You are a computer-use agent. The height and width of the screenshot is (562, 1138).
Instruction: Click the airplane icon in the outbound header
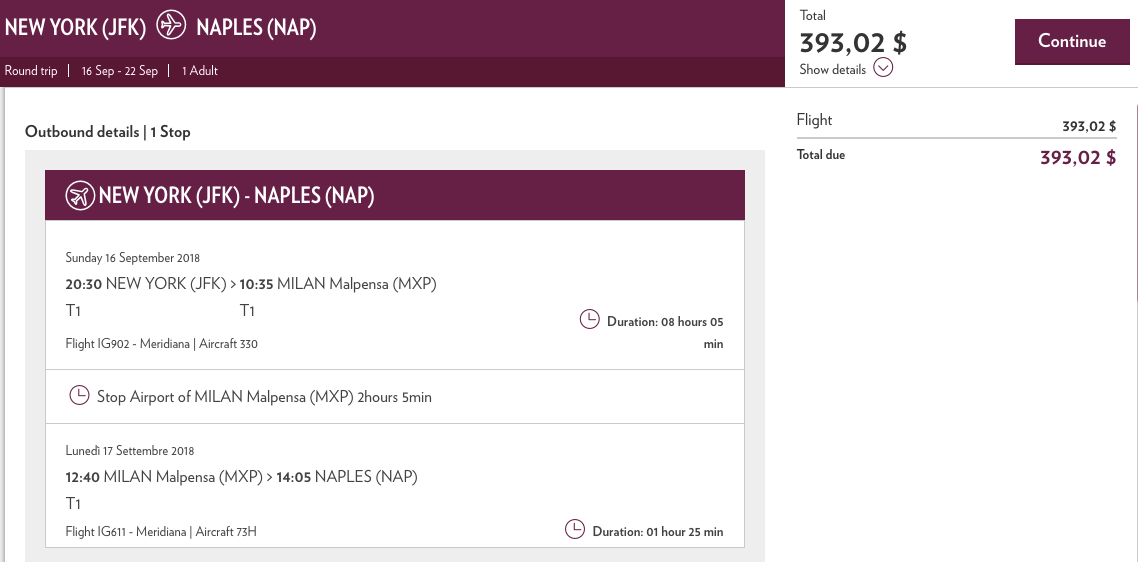pos(80,195)
